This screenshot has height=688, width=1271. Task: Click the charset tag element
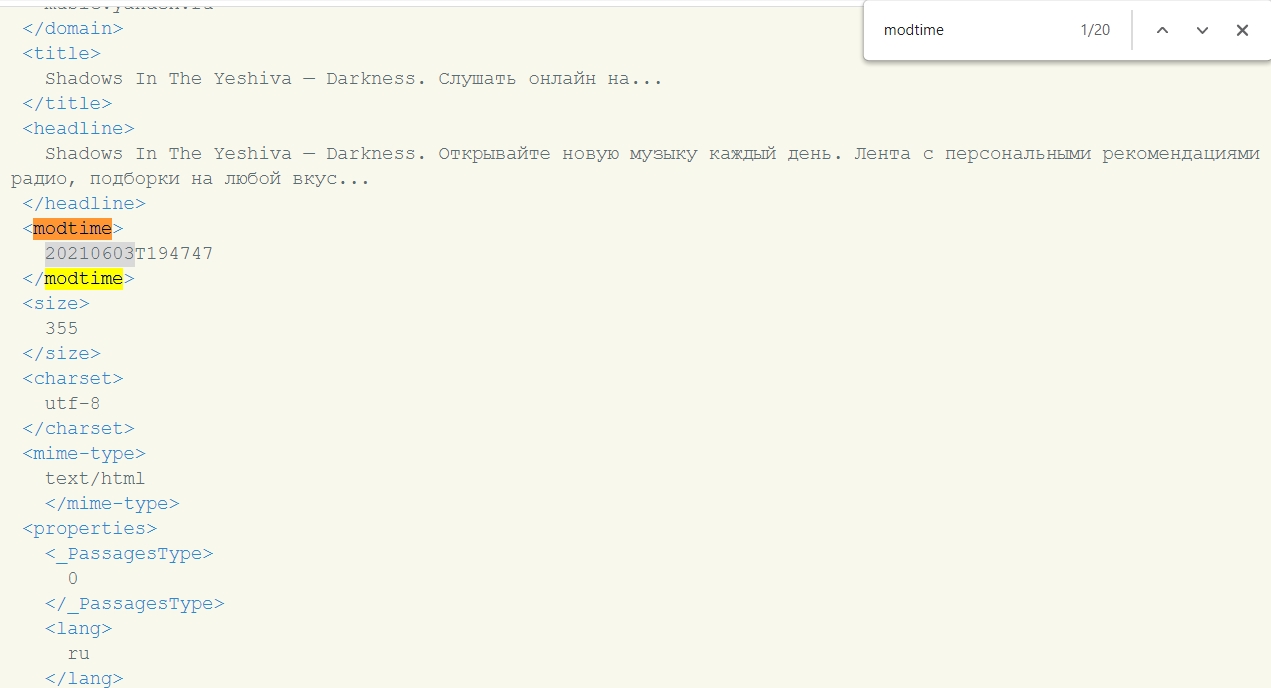(x=72, y=378)
